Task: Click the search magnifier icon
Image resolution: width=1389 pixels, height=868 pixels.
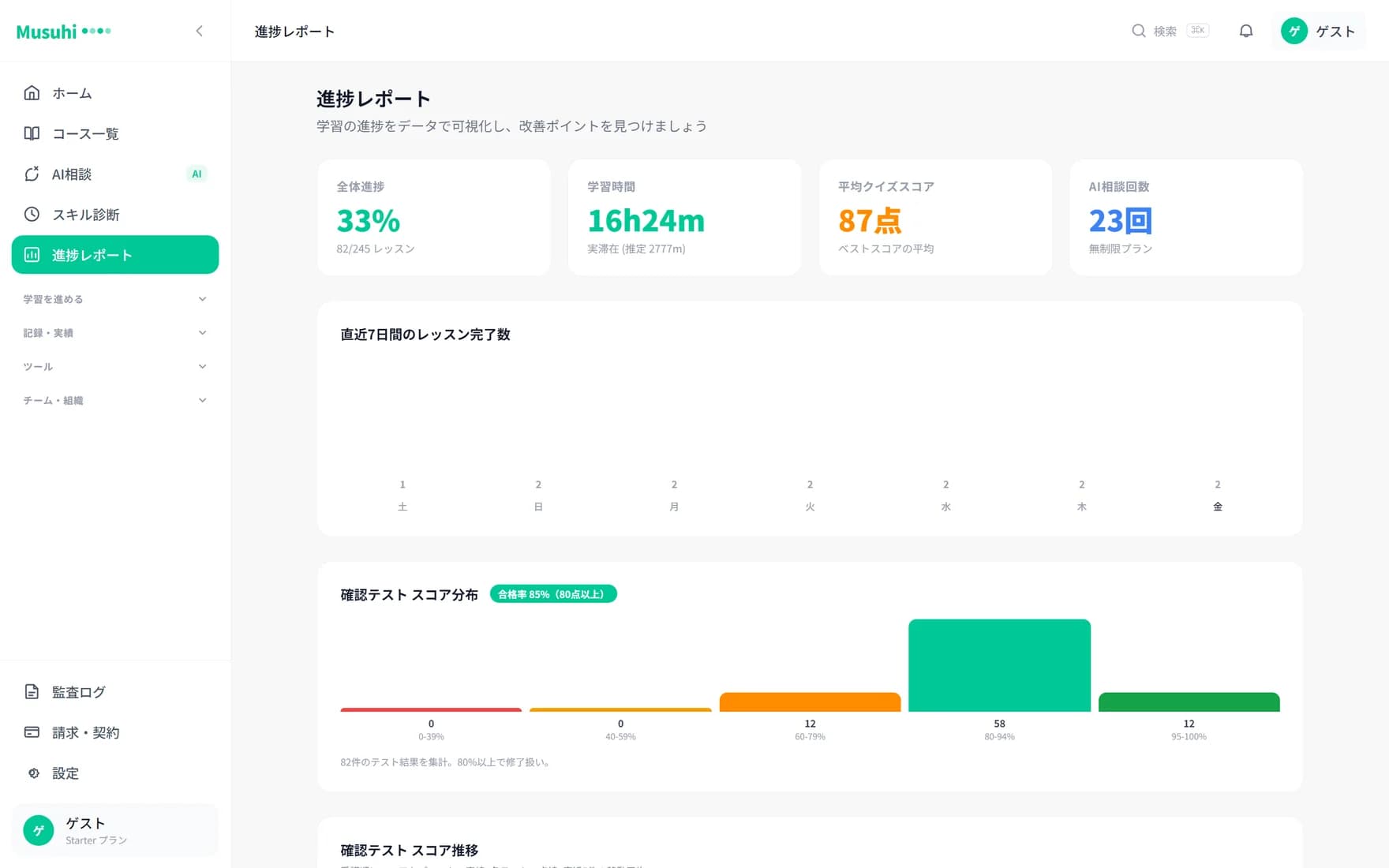Action: [1139, 31]
